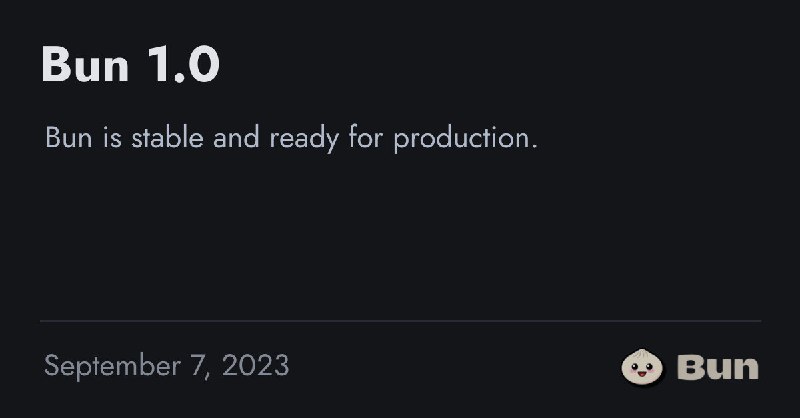This screenshot has width=800, height=418.
Task: Click the word "September" in the date
Action: (x=112, y=366)
